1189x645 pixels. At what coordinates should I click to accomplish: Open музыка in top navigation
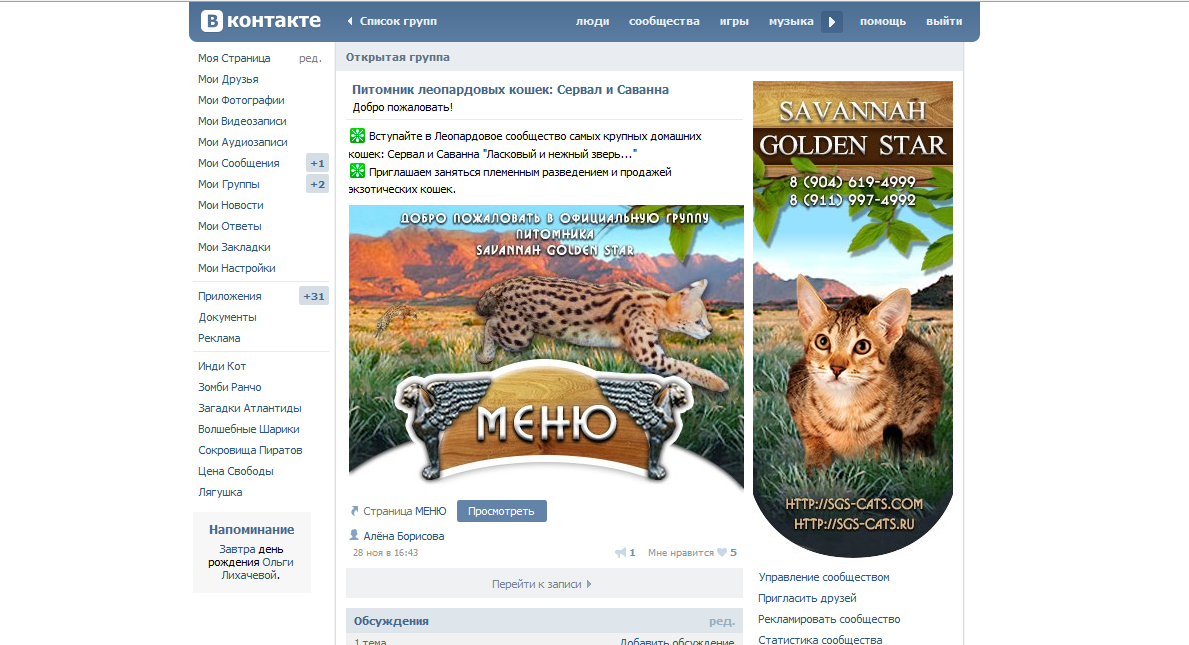point(791,21)
